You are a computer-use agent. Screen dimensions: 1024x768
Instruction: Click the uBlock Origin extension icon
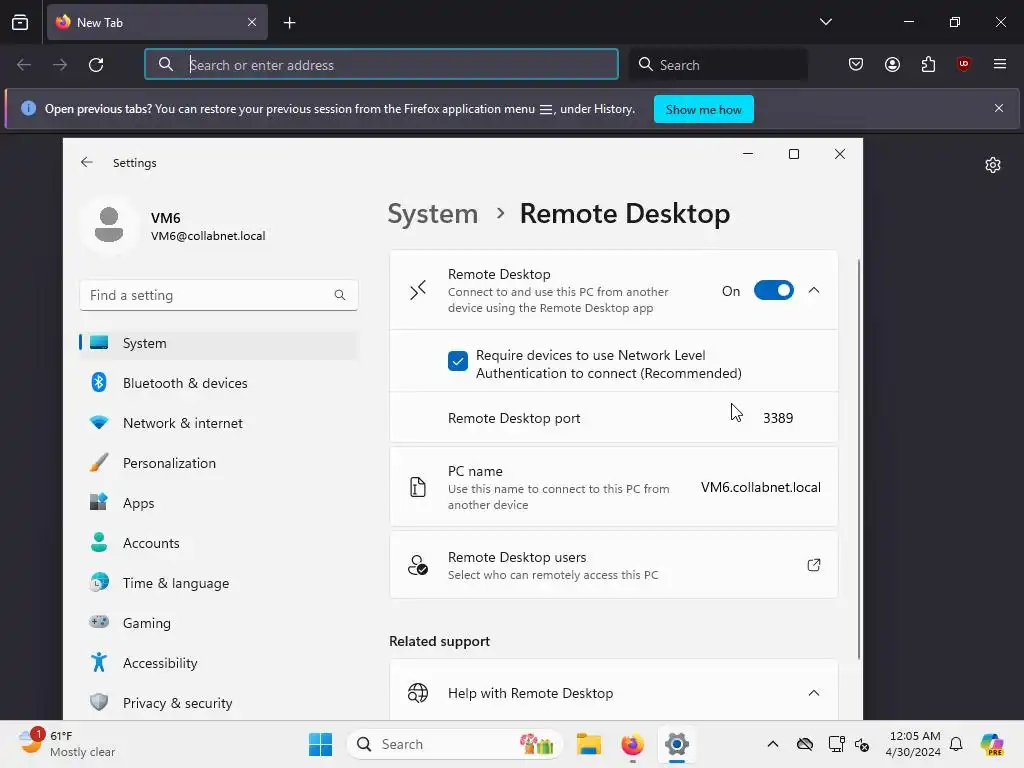963,64
